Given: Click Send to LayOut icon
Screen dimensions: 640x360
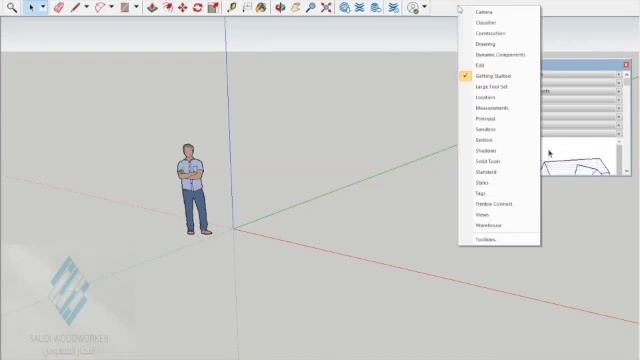Looking at the screenshot, I should [x=376, y=7].
